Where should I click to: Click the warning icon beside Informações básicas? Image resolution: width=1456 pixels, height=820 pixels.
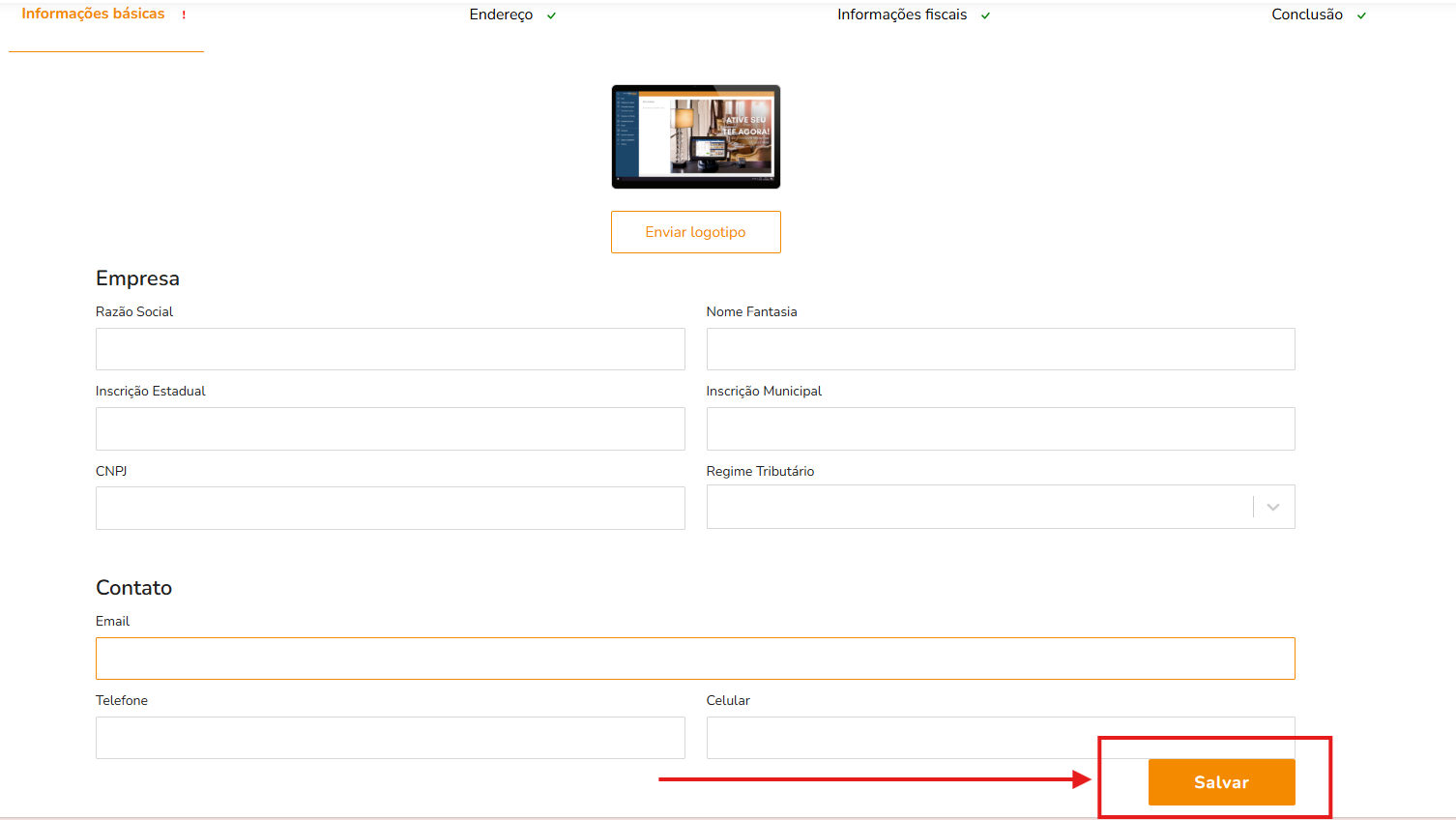click(x=184, y=15)
